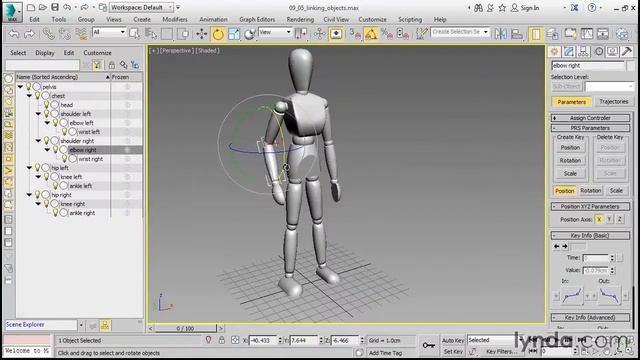Image resolution: width=640 pixels, height=360 pixels.
Task: Switch to the Trajectories tab
Action: (x=613, y=102)
